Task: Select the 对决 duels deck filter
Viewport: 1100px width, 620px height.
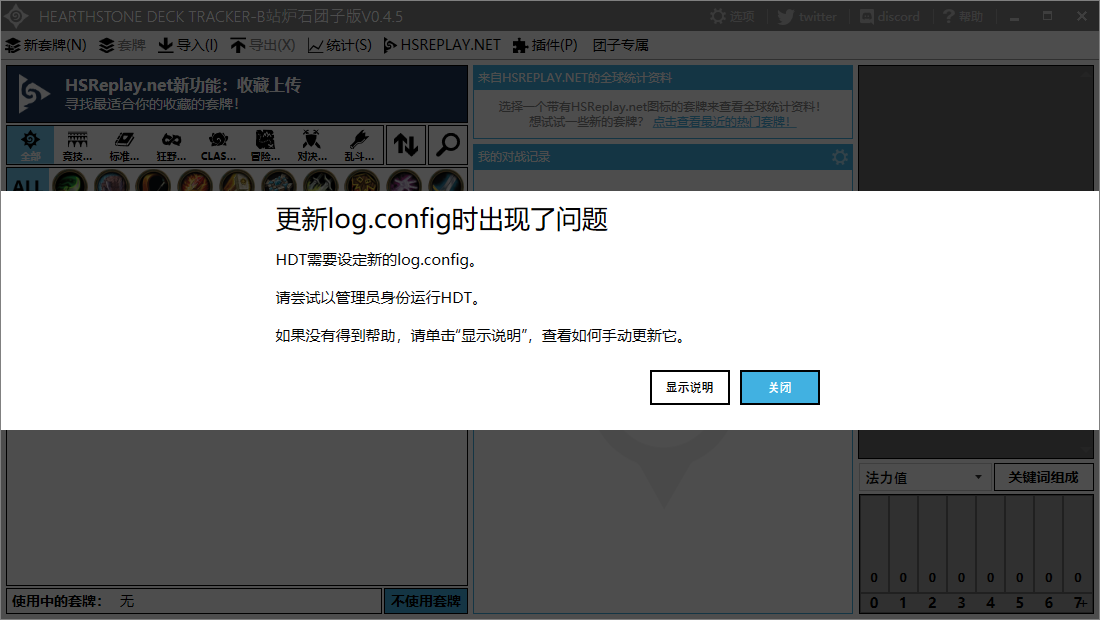Action: click(311, 145)
